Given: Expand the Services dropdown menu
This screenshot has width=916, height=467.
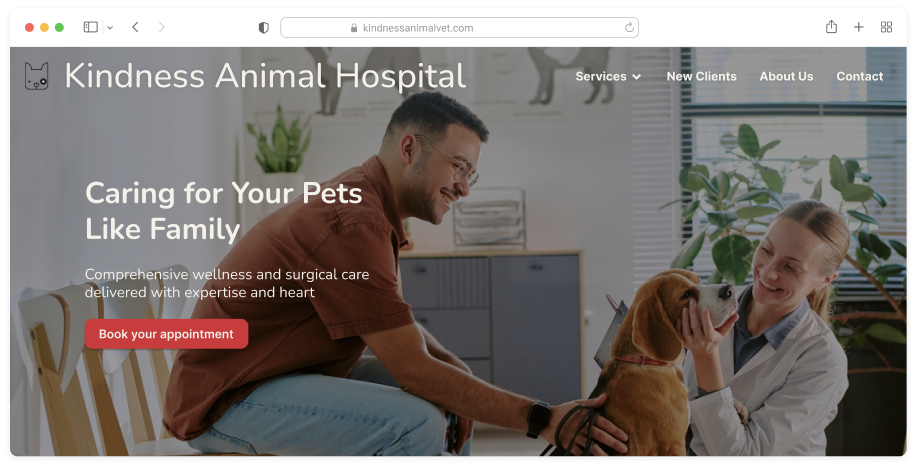Looking at the screenshot, I should pyautogui.click(x=608, y=77).
